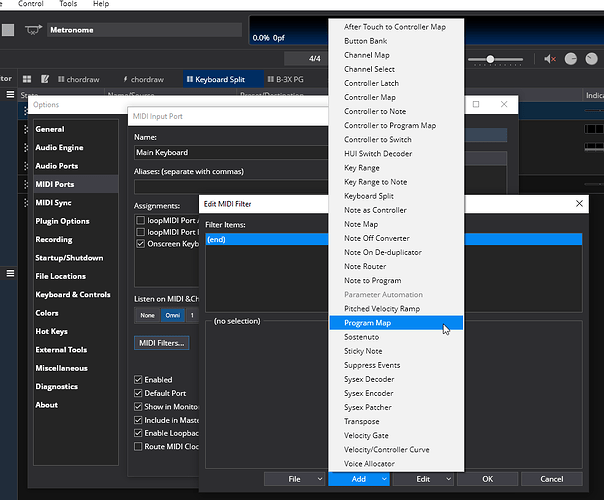Maximize the Options window
This screenshot has height=500, width=604.
click(x=476, y=104)
